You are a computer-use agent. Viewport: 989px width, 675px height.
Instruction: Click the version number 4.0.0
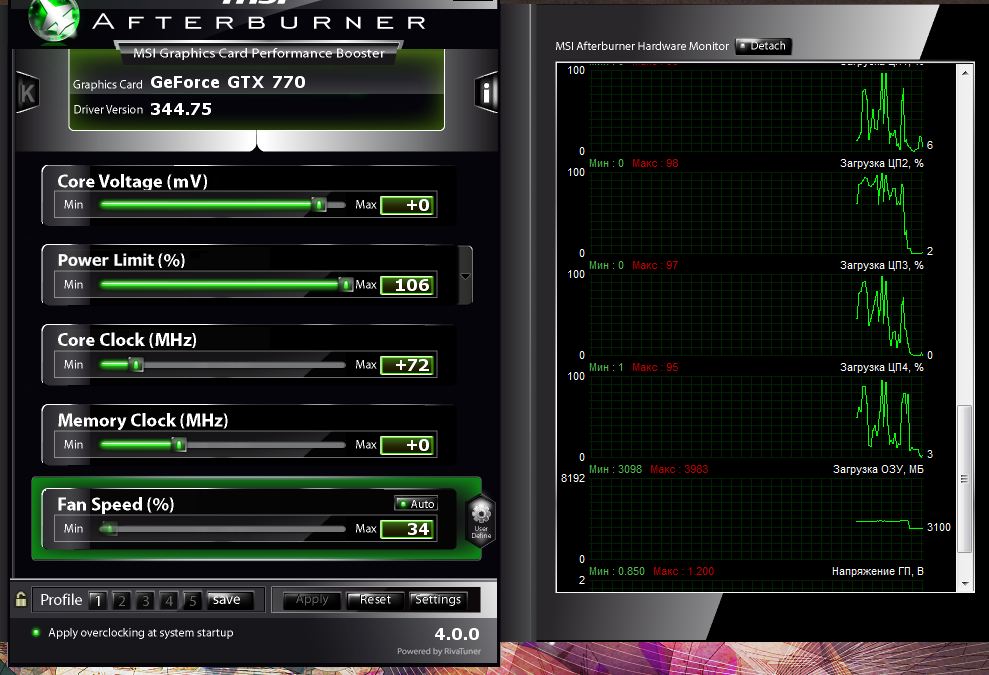coord(457,634)
